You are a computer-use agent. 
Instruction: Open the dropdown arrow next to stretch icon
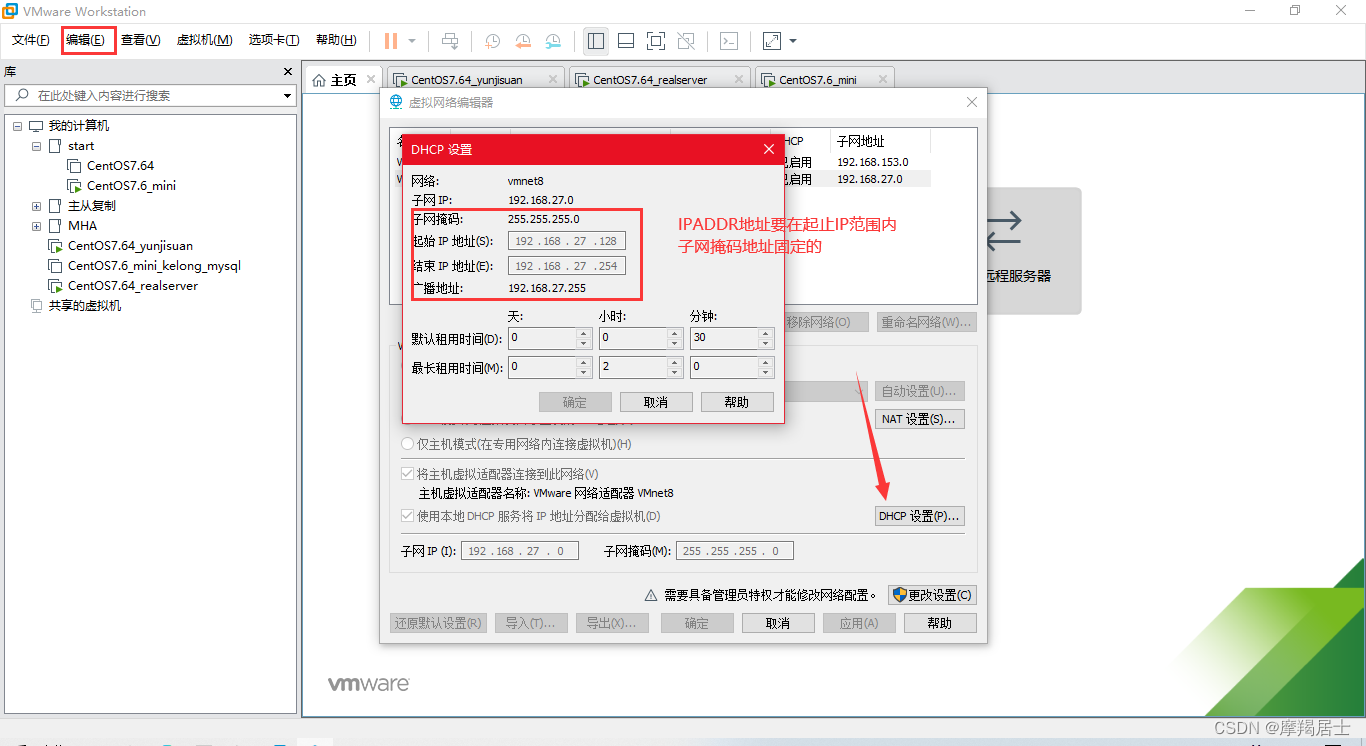[x=793, y=41]
